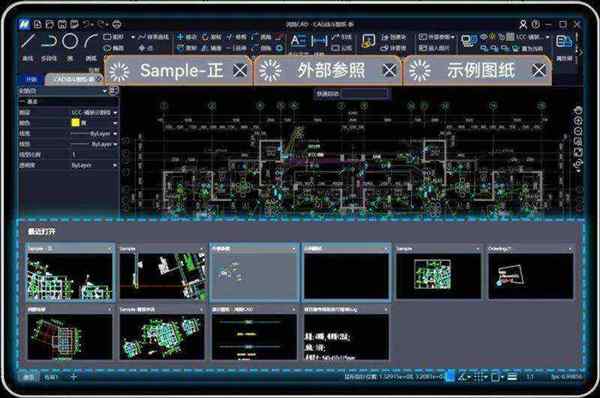Activate the Move command
Screen dimensions: 600x398
pyautogui.click(x=186, y=37)
